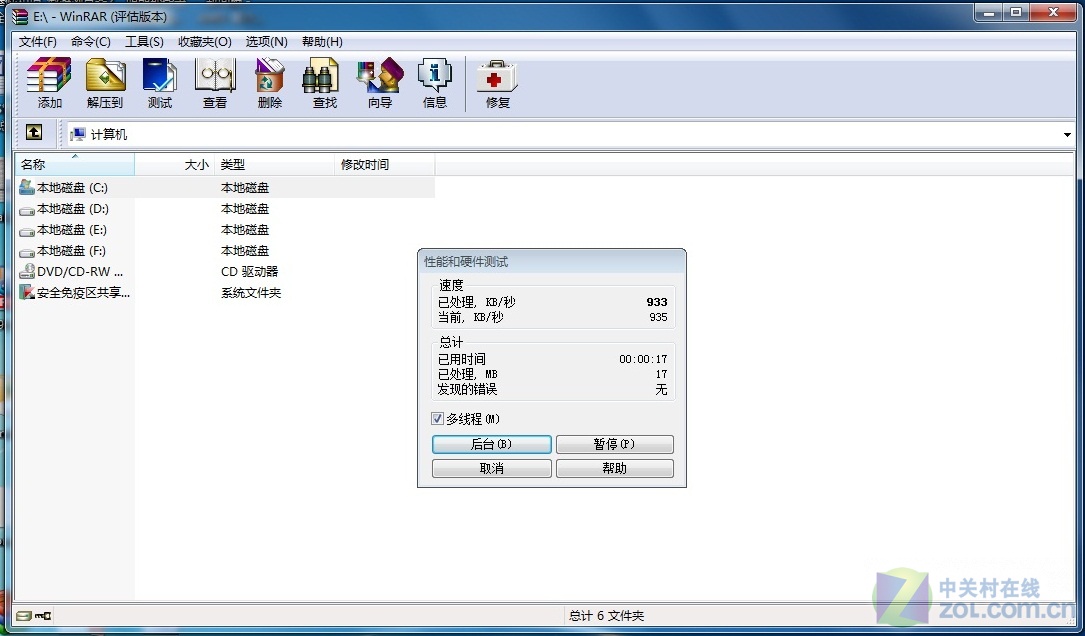Select the 本地磁盘 (C:) drive icon
This screenshot has height=636, width=1085.
click(x=27, y=187)
